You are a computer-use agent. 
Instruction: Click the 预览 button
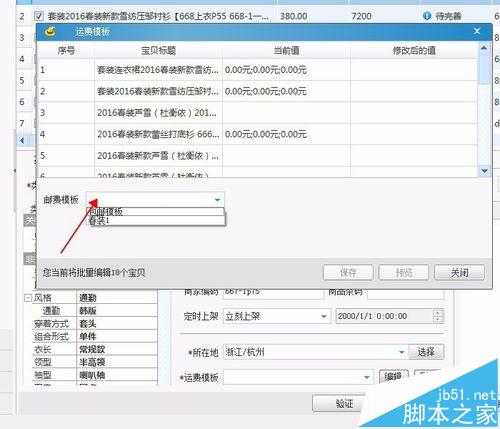pos(404,273)
